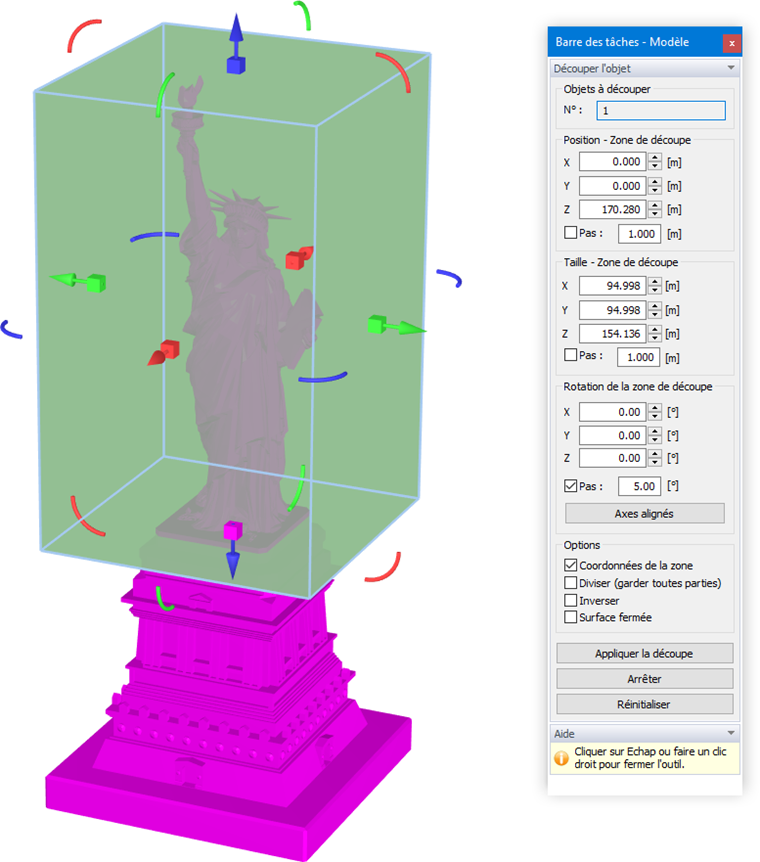Collapse the Découper l'objet section arrow
This screenshot has height=862, width=760.
click(731, 68)
